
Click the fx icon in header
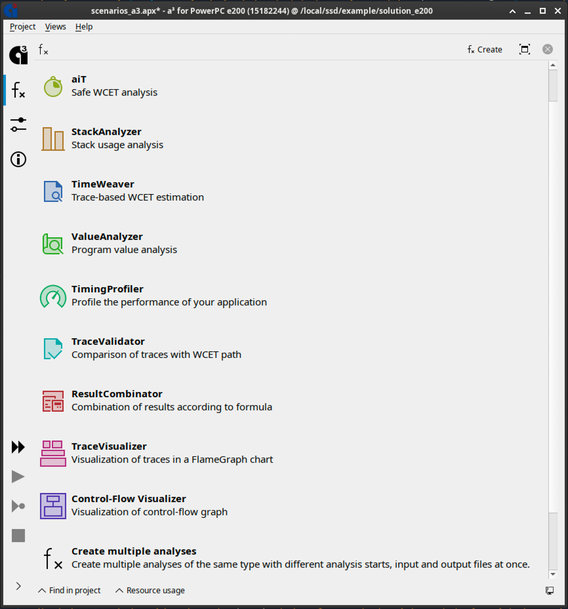click(43, 49)
